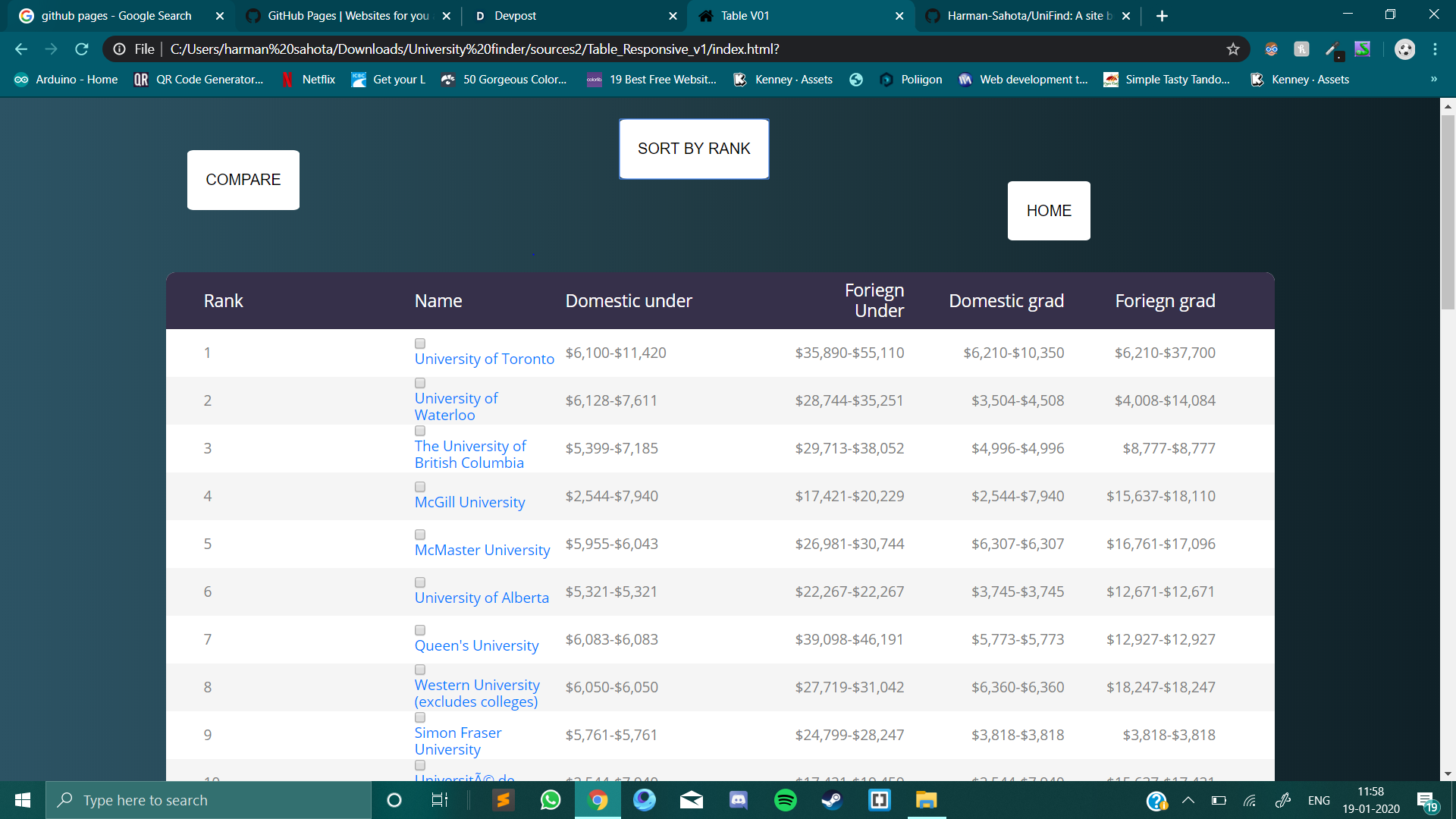
Task: Open the McMaster University link
Action: point(482,550)
